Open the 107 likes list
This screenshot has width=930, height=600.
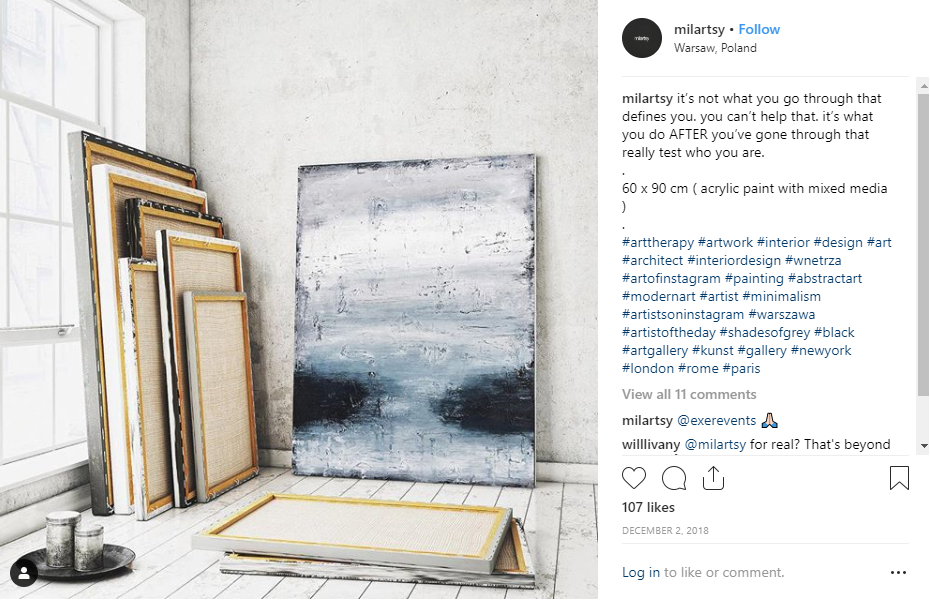[648, 508]
